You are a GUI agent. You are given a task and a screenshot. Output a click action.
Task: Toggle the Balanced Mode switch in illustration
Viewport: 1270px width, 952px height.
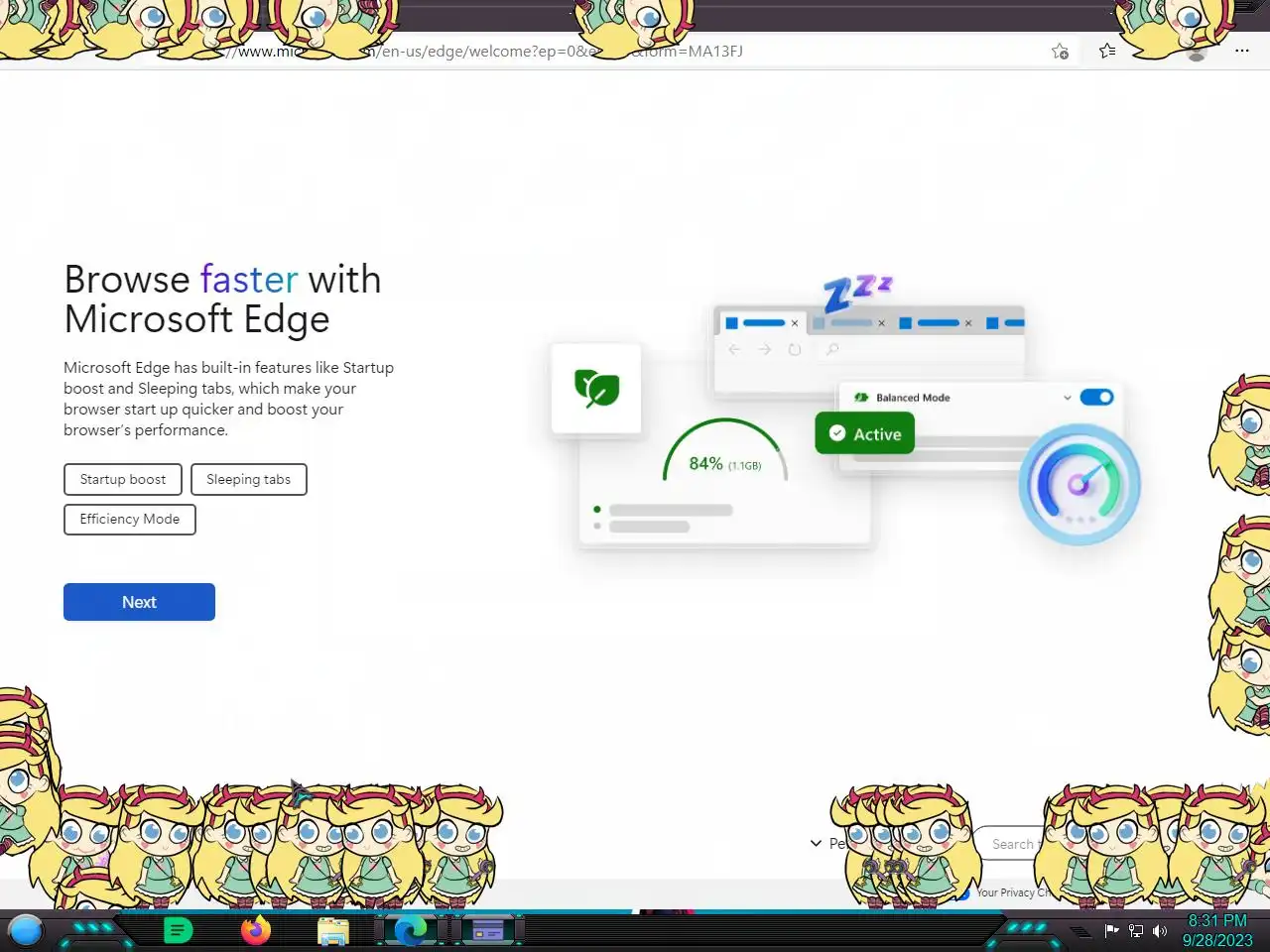pyautogui.click(x=1096, y=398)
